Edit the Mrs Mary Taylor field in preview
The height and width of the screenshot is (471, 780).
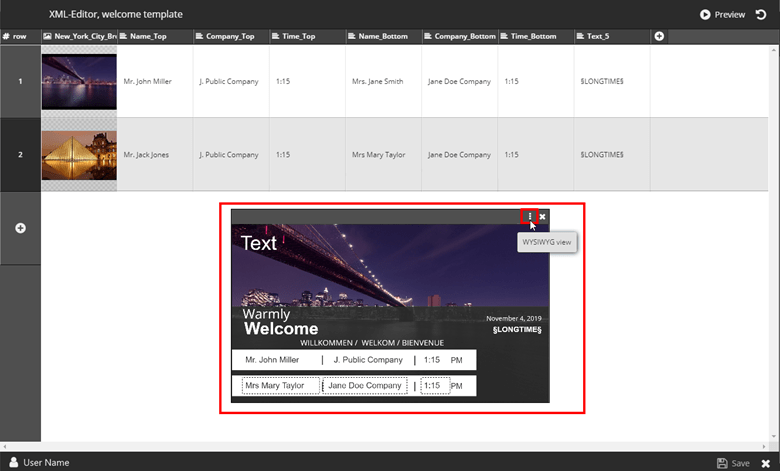281,385
